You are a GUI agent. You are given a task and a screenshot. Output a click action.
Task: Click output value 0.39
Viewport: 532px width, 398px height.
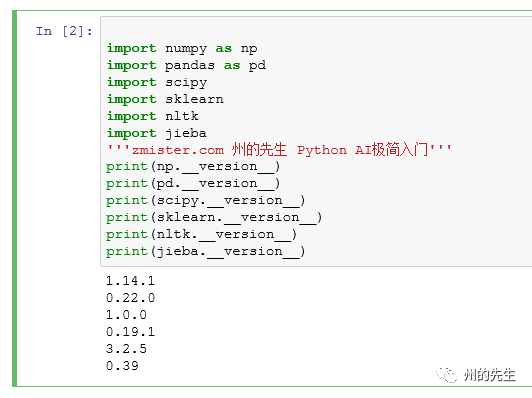coord(122,366)
